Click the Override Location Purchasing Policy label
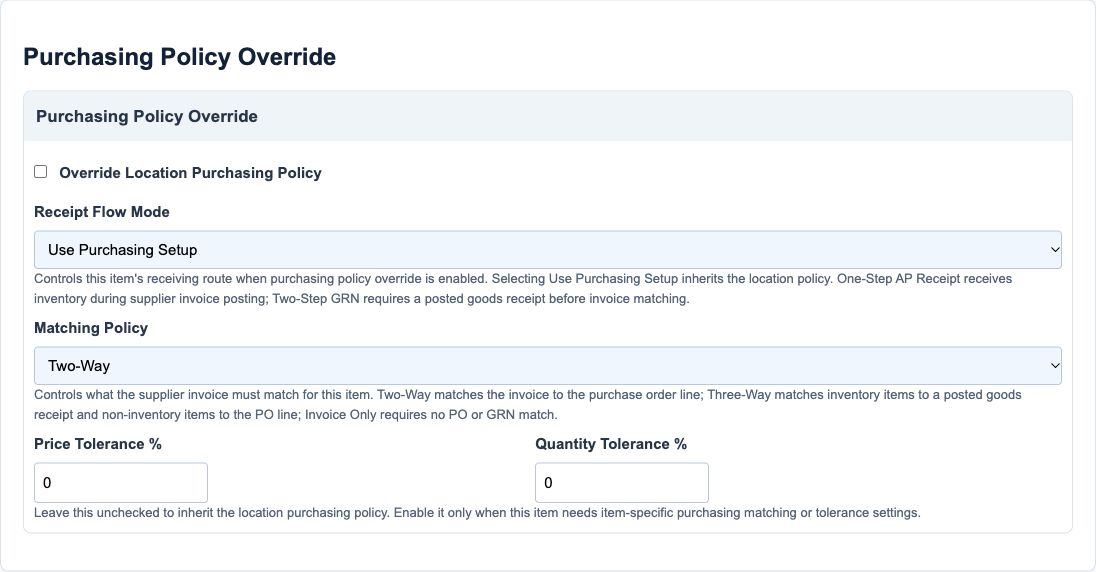The image size is (1096, 572). (x=190, y=173)
